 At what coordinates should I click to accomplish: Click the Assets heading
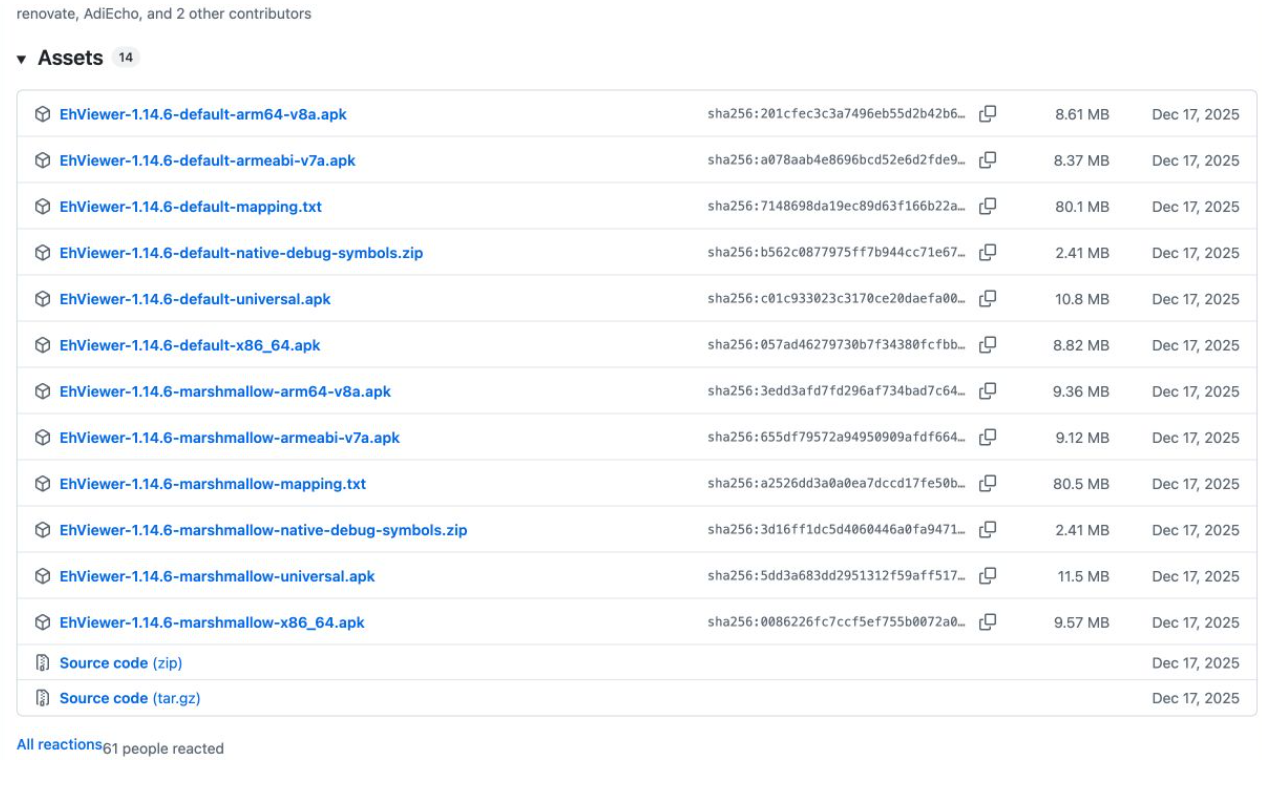click(x=70, y=58)
